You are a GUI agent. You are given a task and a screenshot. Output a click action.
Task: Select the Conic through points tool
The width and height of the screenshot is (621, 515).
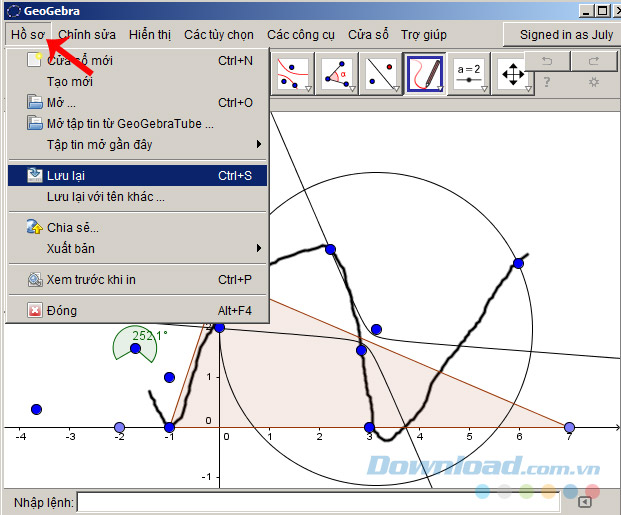point(293,74)
